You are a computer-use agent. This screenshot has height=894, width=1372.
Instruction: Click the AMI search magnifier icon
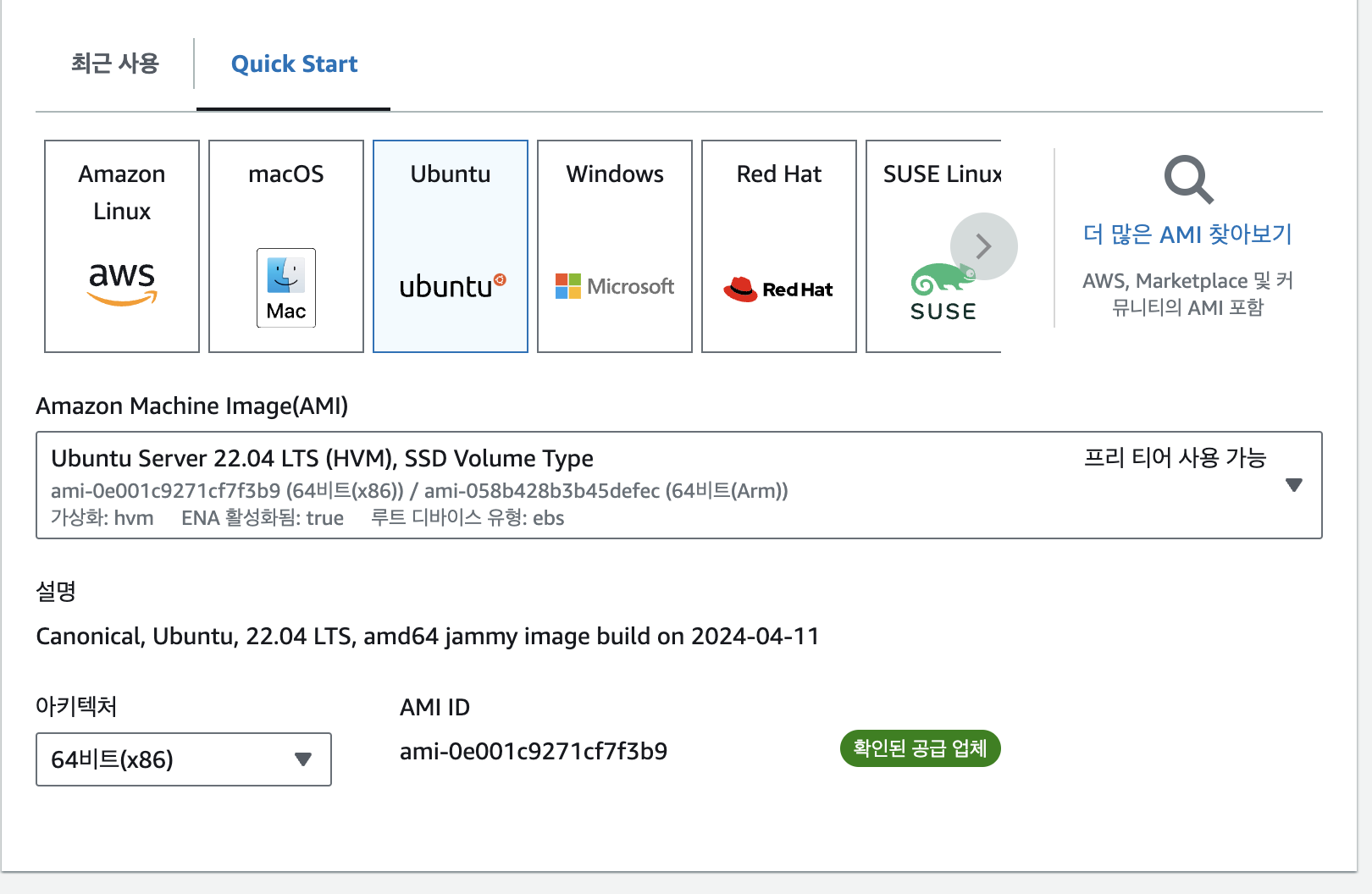[x=1188, y=179]
